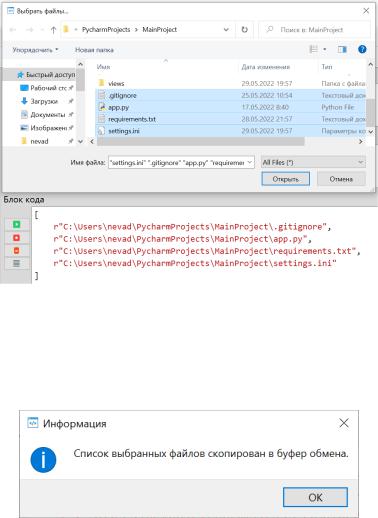The height and width of the screenshot is (518, 378).
Task: Open the All Files (*) type dropdown
Action: click(x=313, y=162)
